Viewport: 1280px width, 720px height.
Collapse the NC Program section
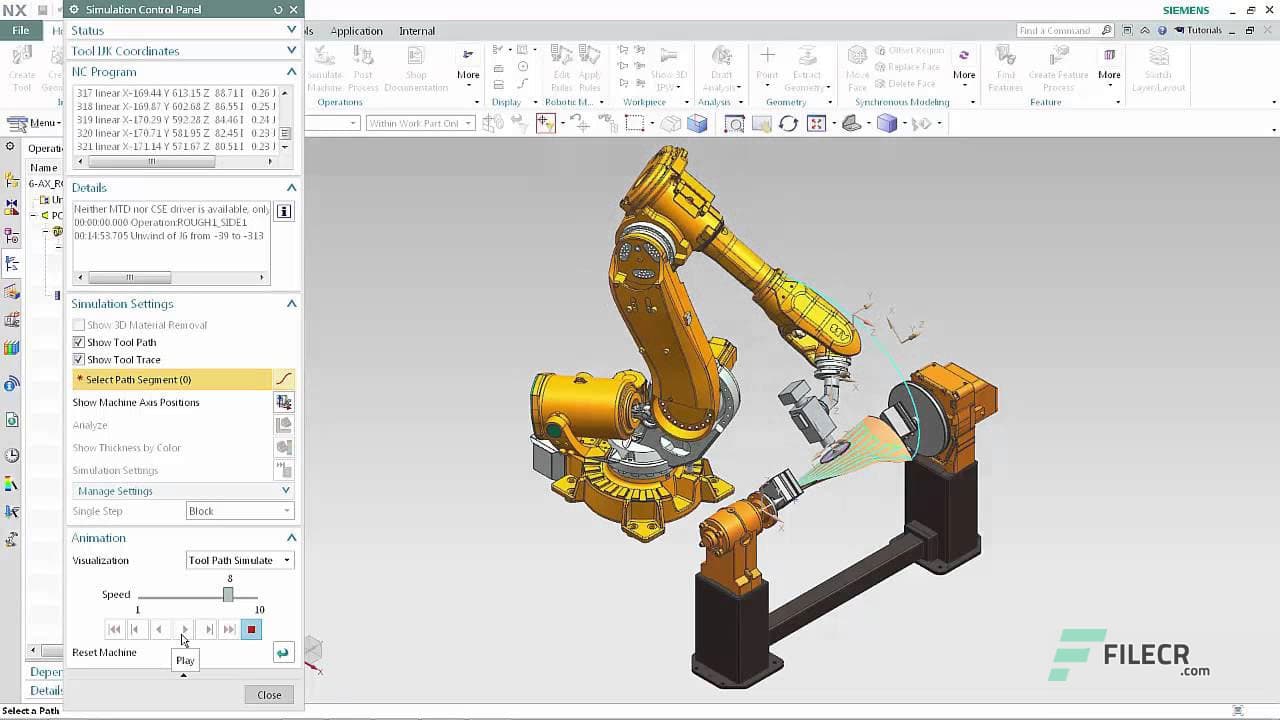291,71
